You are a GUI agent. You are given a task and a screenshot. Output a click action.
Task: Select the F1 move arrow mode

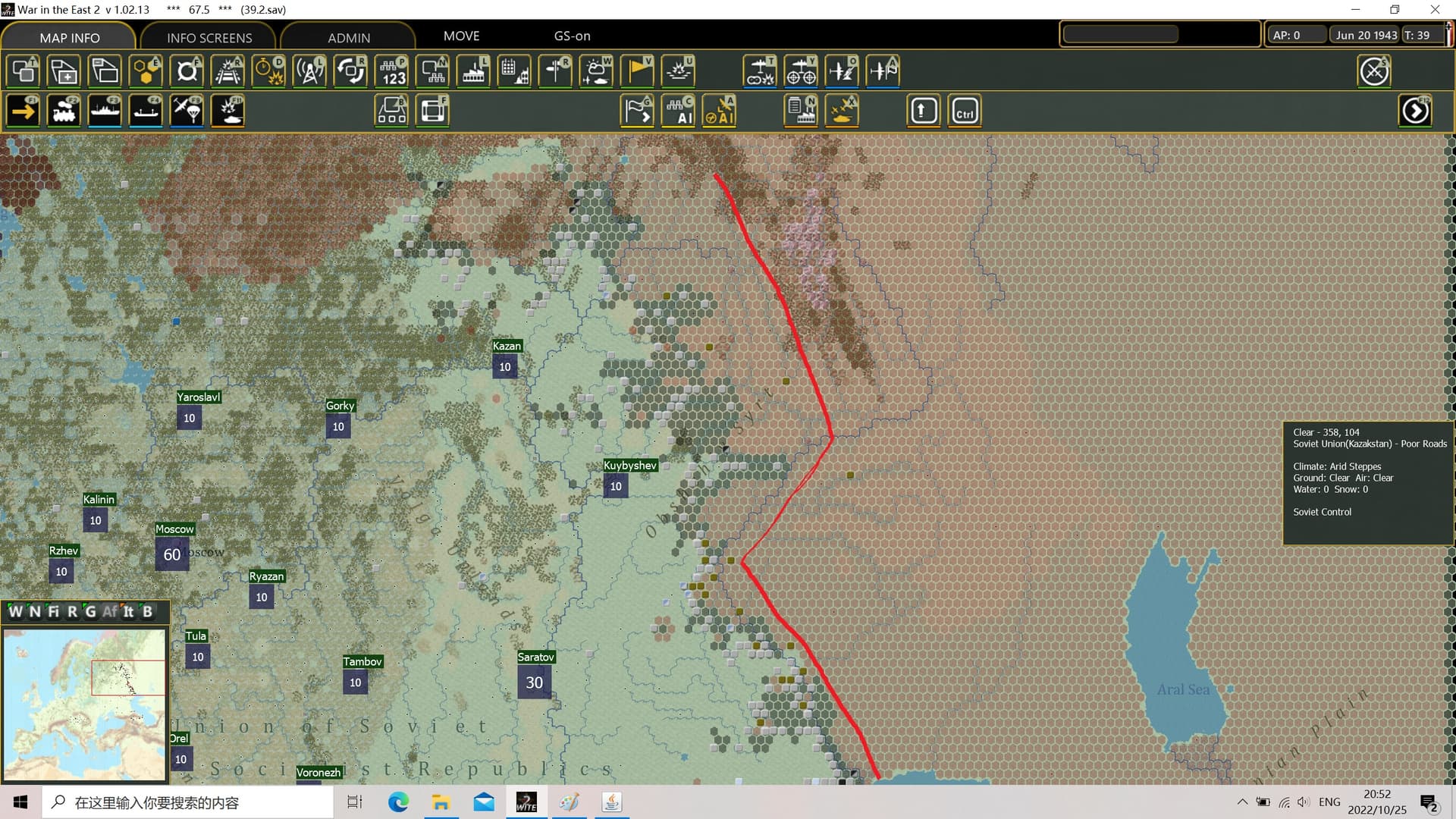pos(24,111)
